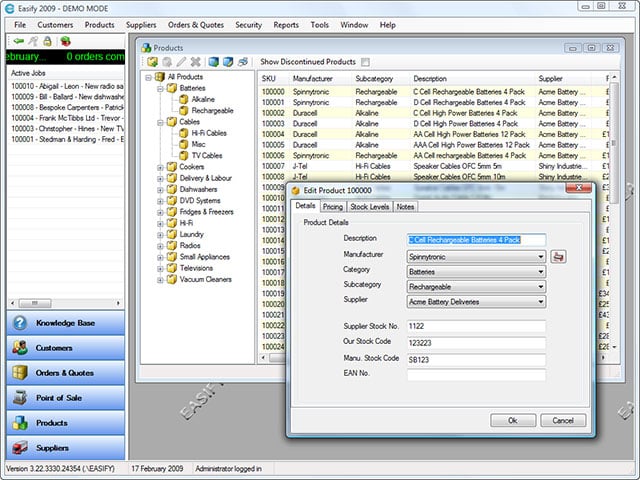The width and height of the screenshot is (640, 480).
Task: Open the Knowledge Base sidebar panel
Action: (x=66, y=323)
